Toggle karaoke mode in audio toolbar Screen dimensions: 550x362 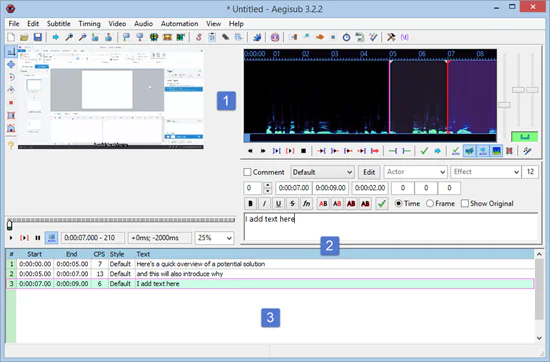click(528, 151)
